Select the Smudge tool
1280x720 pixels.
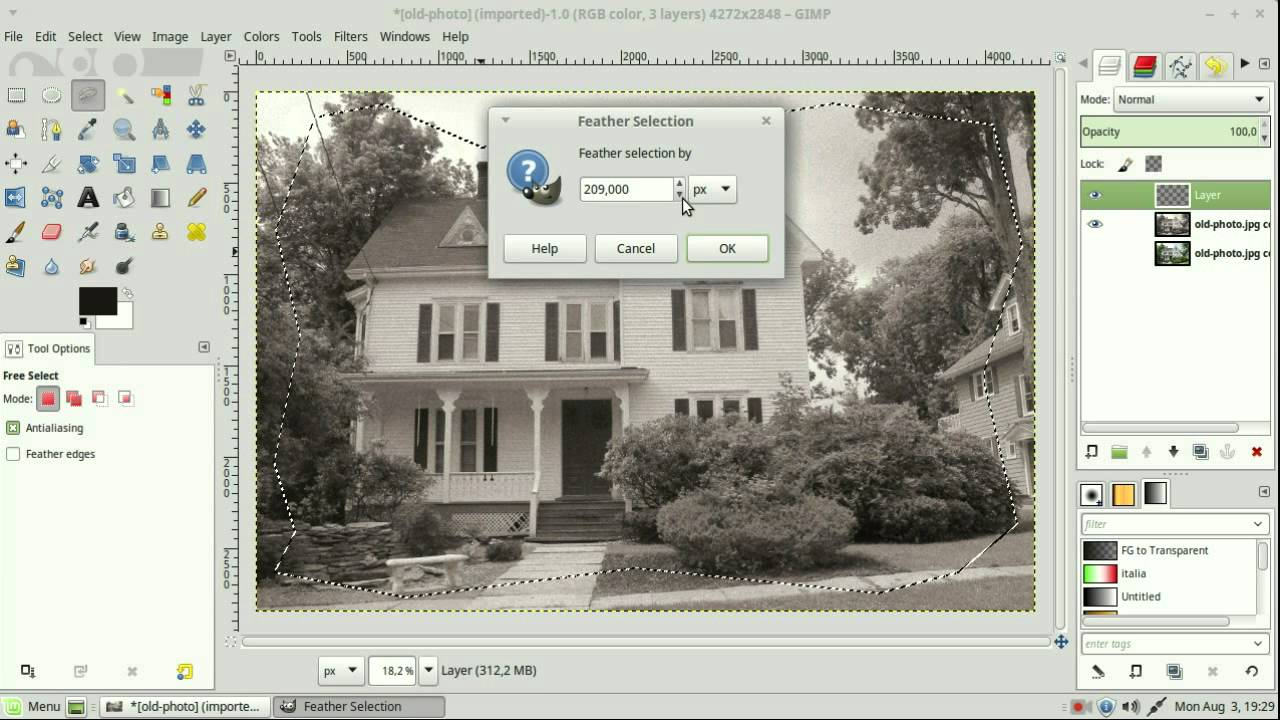88,266
